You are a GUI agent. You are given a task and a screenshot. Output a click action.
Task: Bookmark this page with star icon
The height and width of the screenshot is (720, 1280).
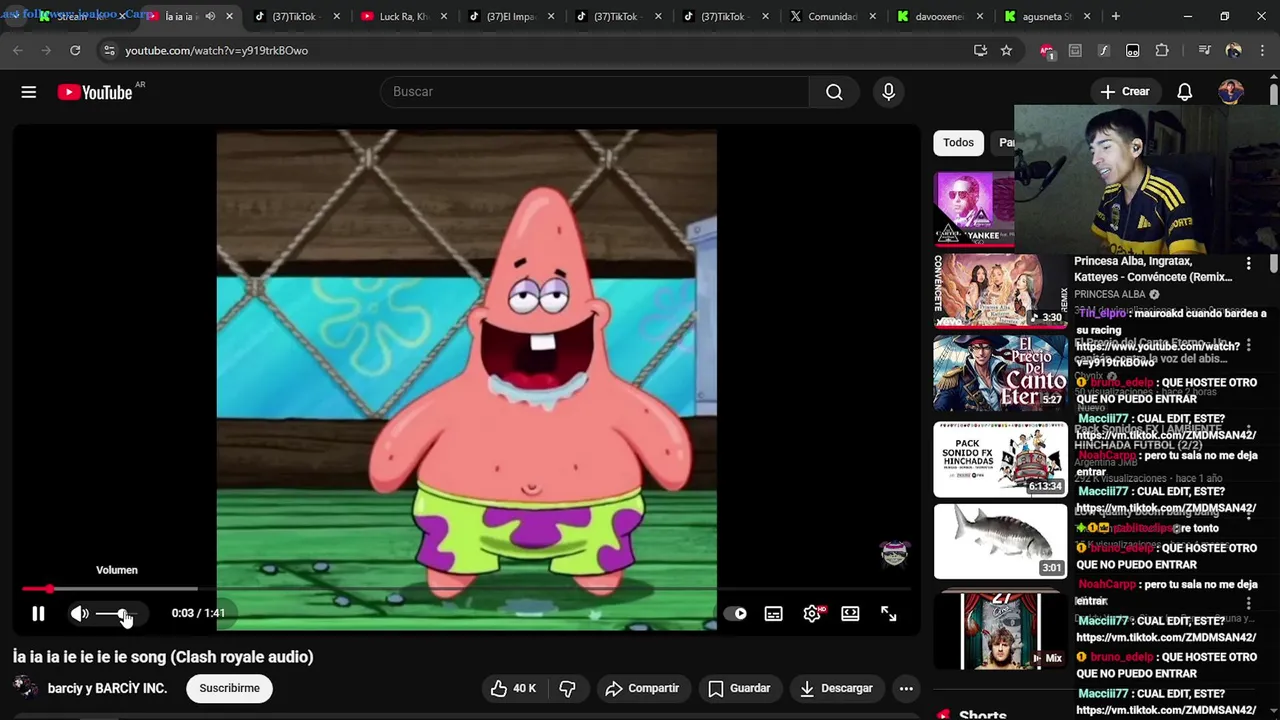pos(1006,50)
